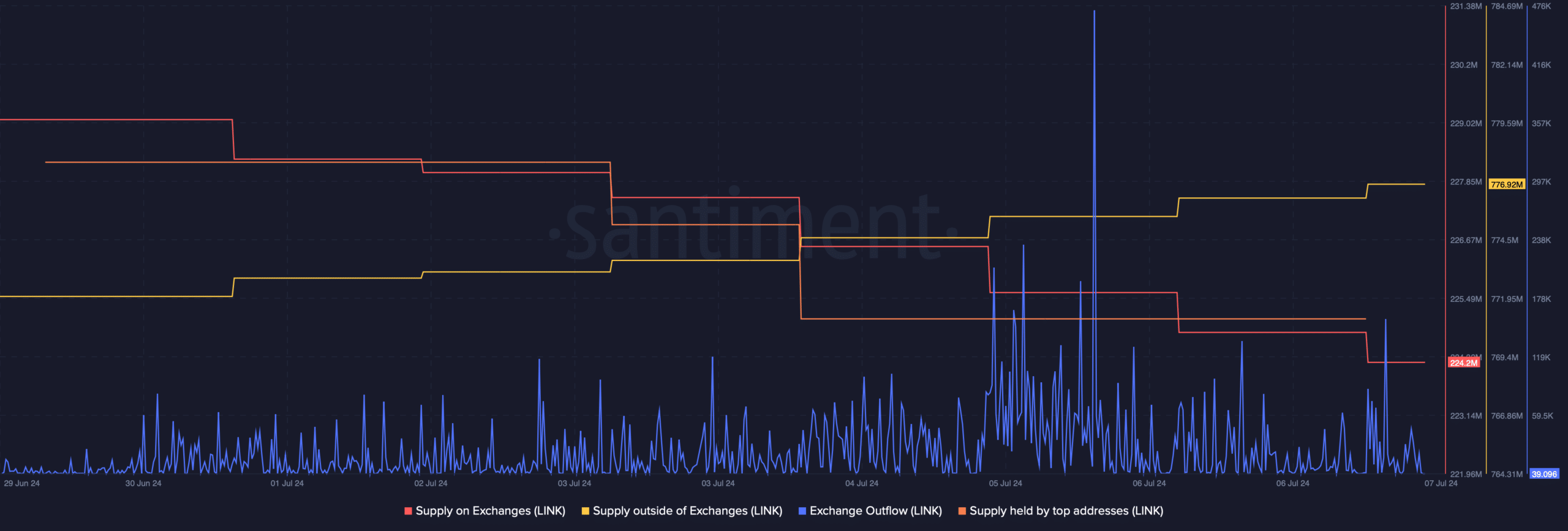Click the 229.02M axis value

coord(1466,123)
